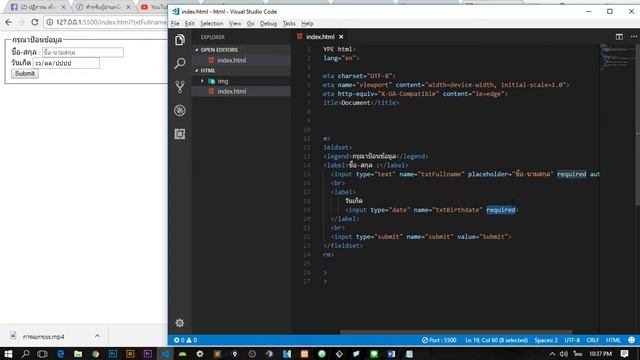640x360 pixels.
Task: Open Task View on the taskbar
Action: coord(42,353)
